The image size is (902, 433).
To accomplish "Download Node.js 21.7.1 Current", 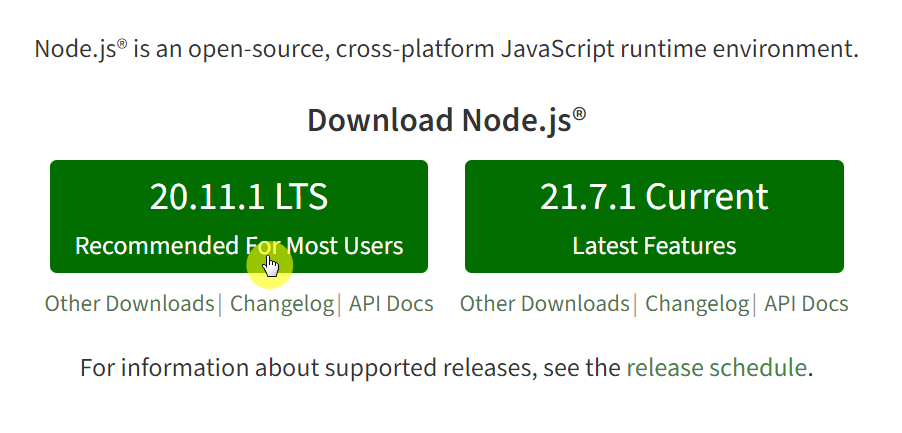I will tap(654, 216).
